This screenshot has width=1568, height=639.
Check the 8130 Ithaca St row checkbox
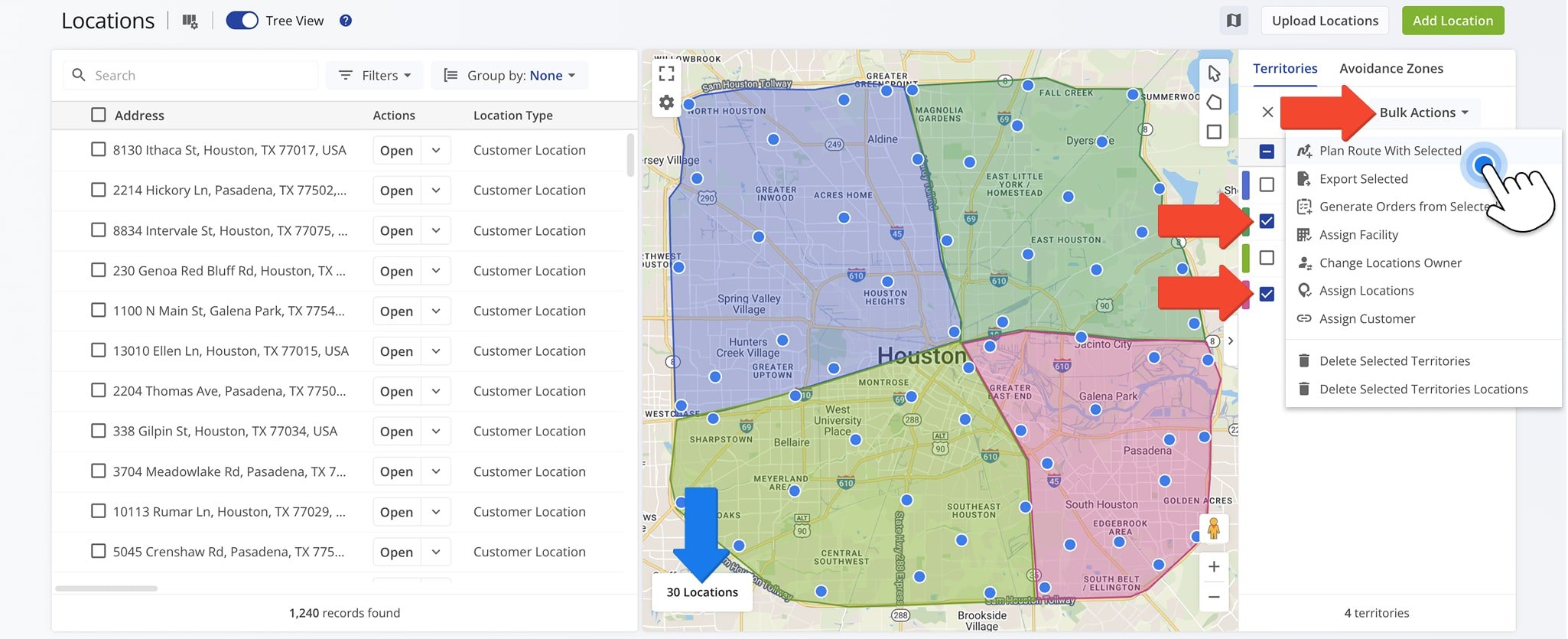point(98,149)
